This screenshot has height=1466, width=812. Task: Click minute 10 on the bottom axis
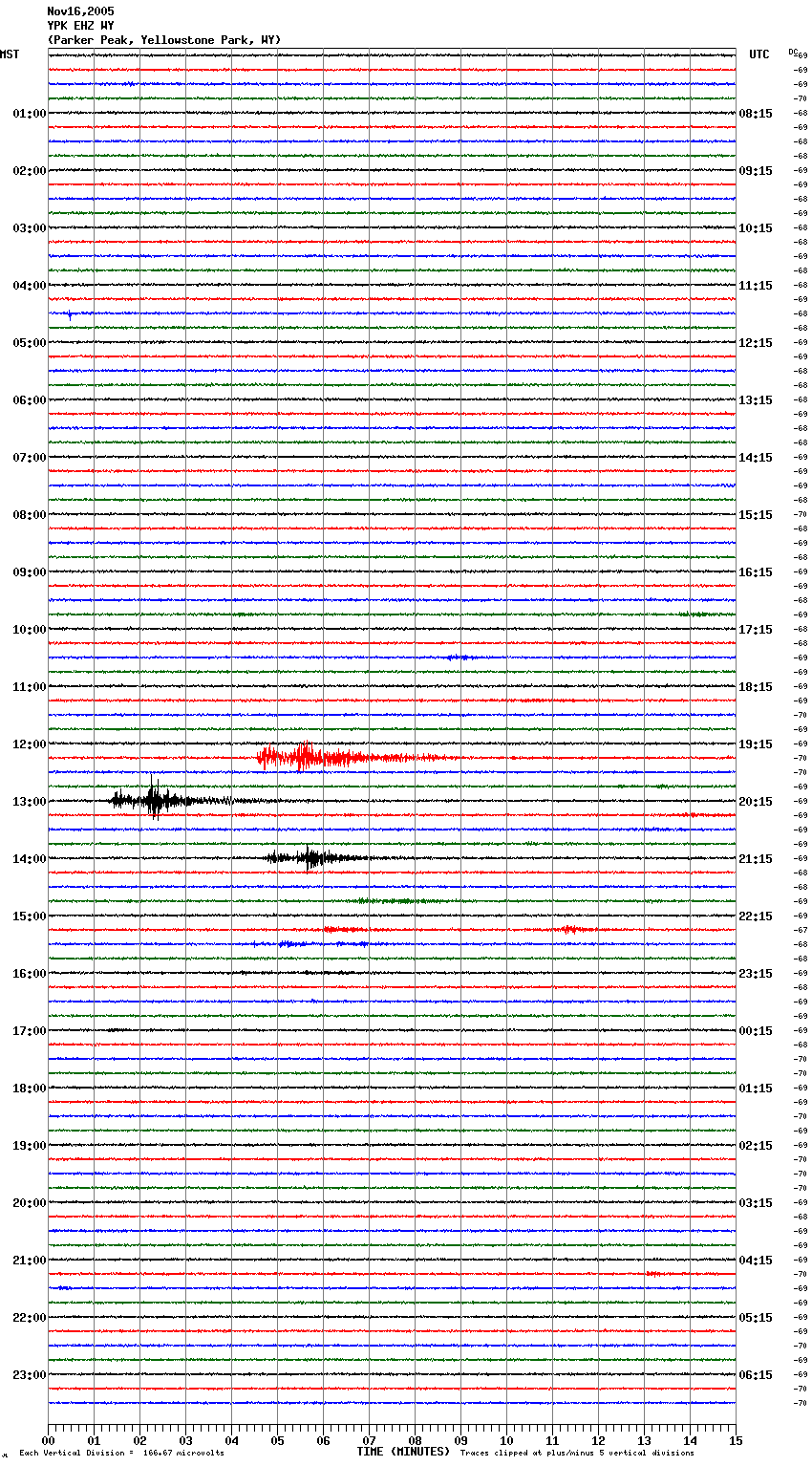(506, 1440)
